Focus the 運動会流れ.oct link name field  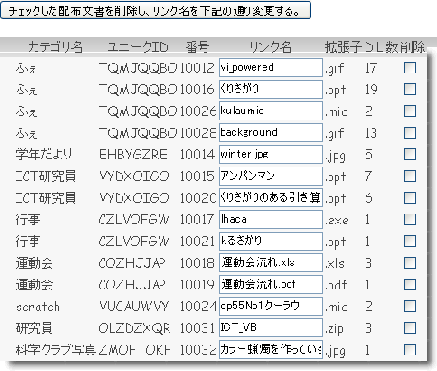pos(271,284)
